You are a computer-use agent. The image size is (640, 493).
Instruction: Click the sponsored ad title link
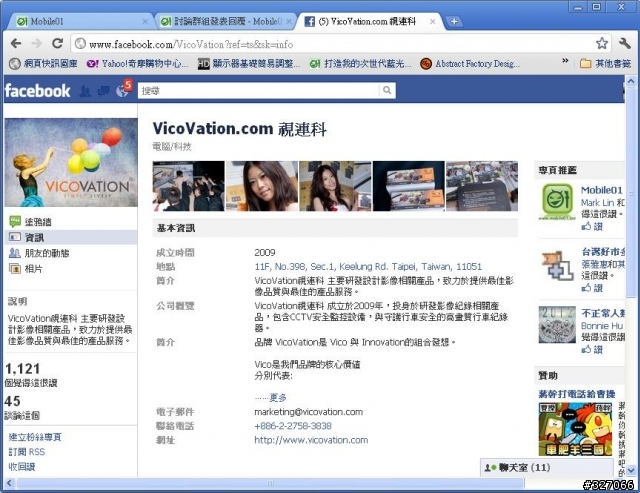[577, 394]
